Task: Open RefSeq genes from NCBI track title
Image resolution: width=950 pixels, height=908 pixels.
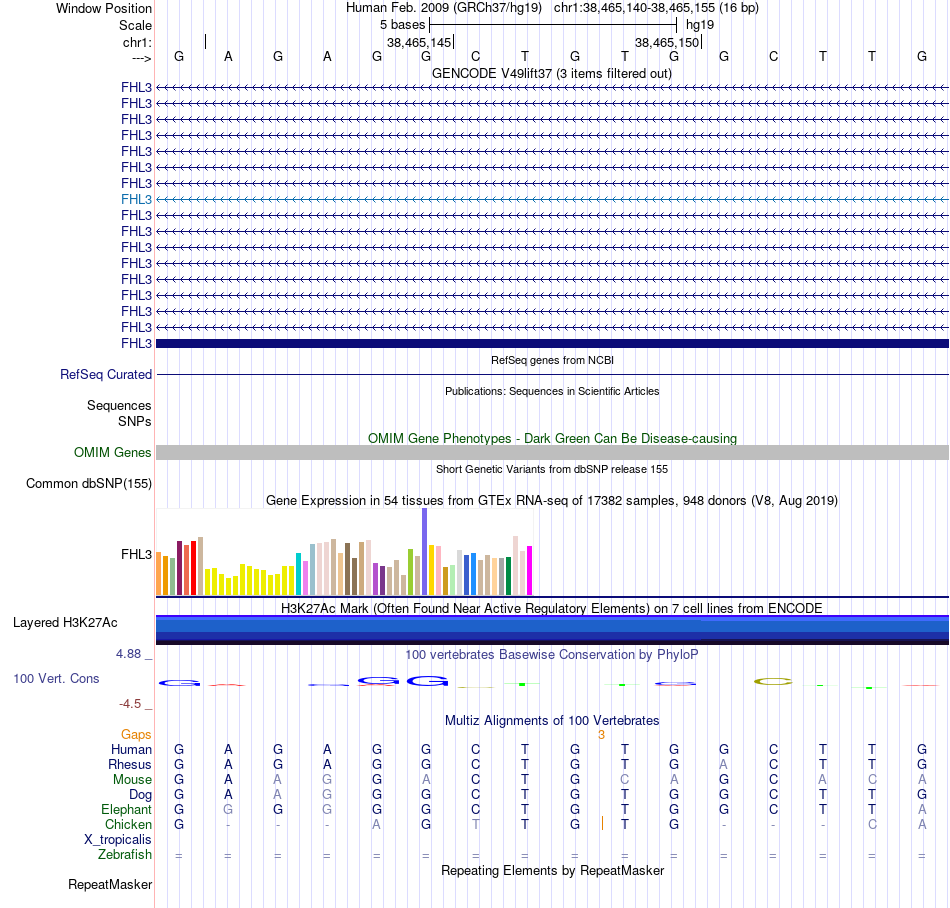Action: click(x=552, y=360)
